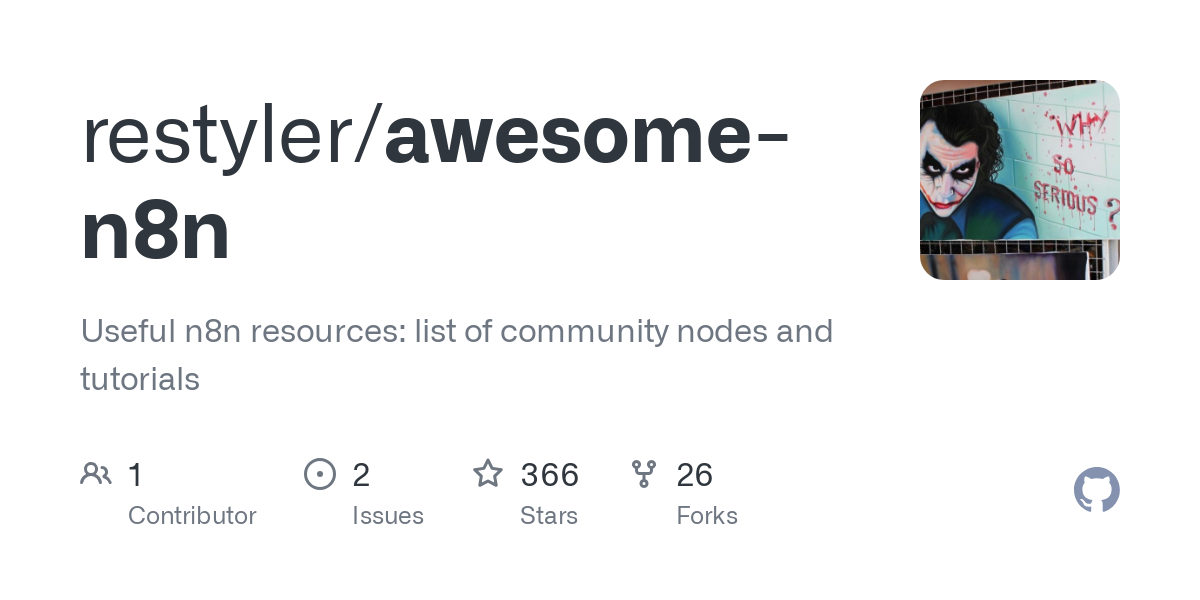Viewport: 1200px width, 600px height.
Task: Click the word "tutorials" in the description
Action: pos(140,379)
